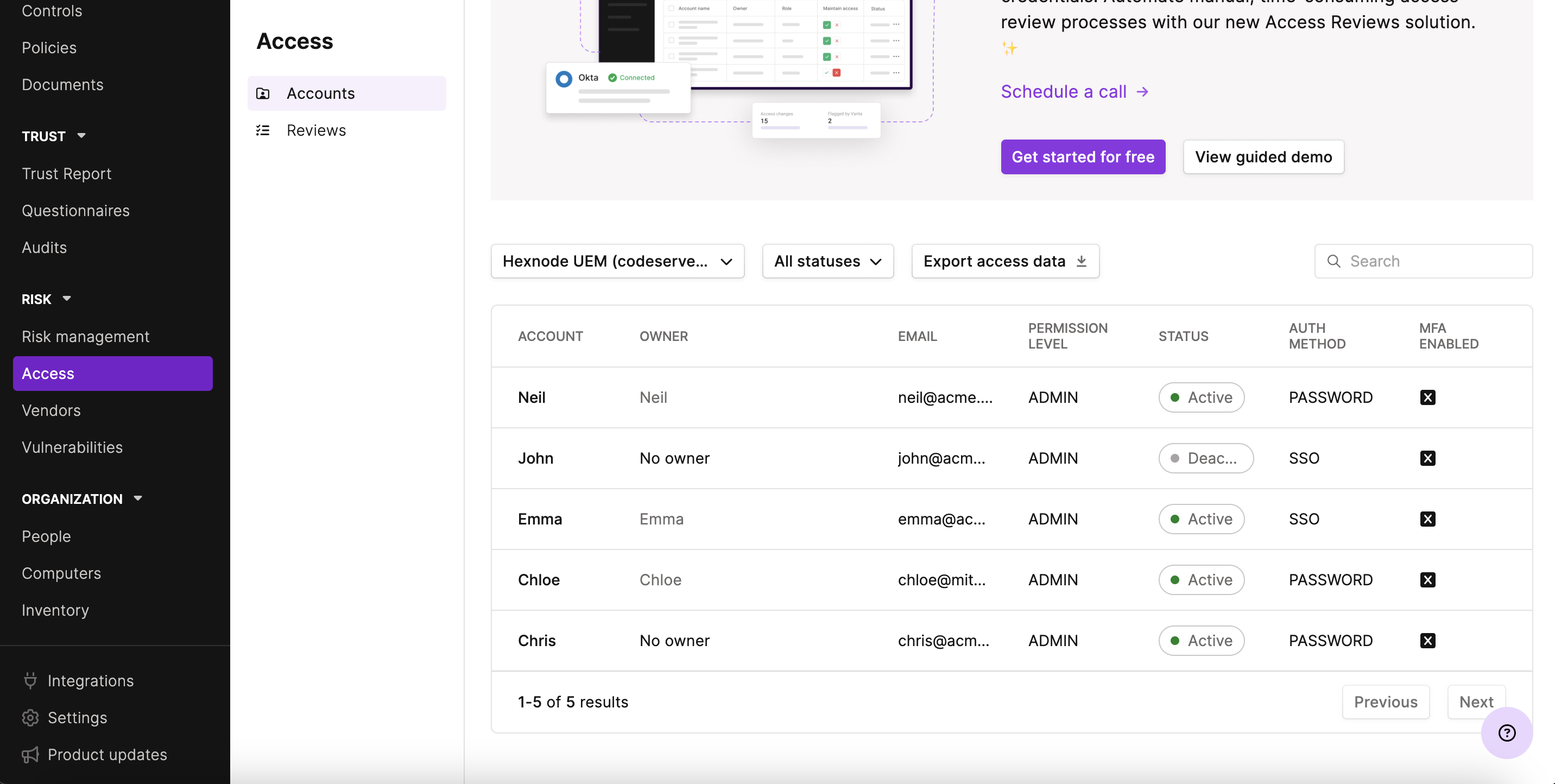Collapse the RISK section
This screenshot has height=784, width=1555.
(67, 299)
